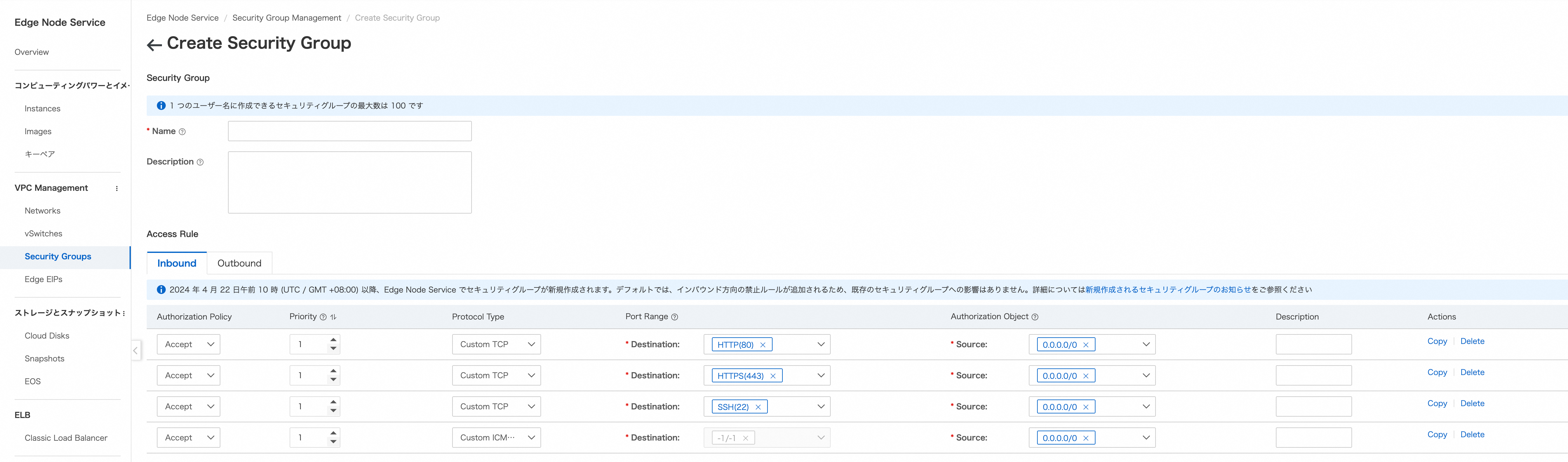Increase priority in the first rule row
Screen dimensions: 1568x462
(333, 340)
